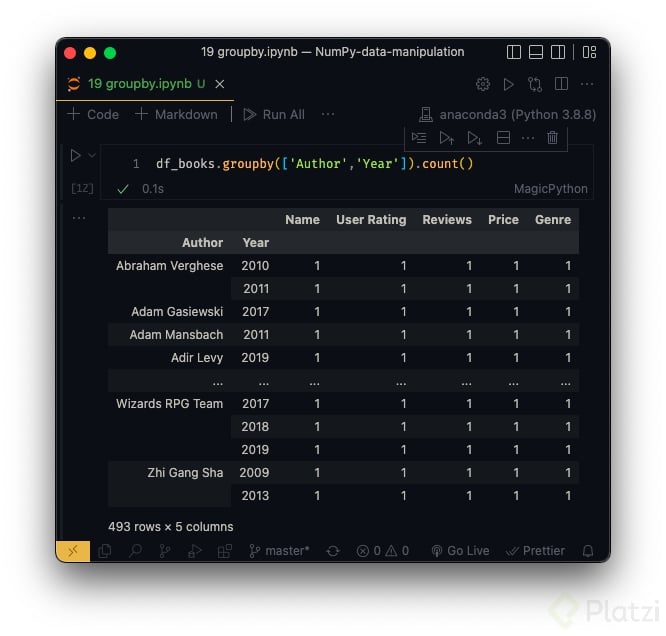Close the 19 groupby.ipynb tab

220,84
